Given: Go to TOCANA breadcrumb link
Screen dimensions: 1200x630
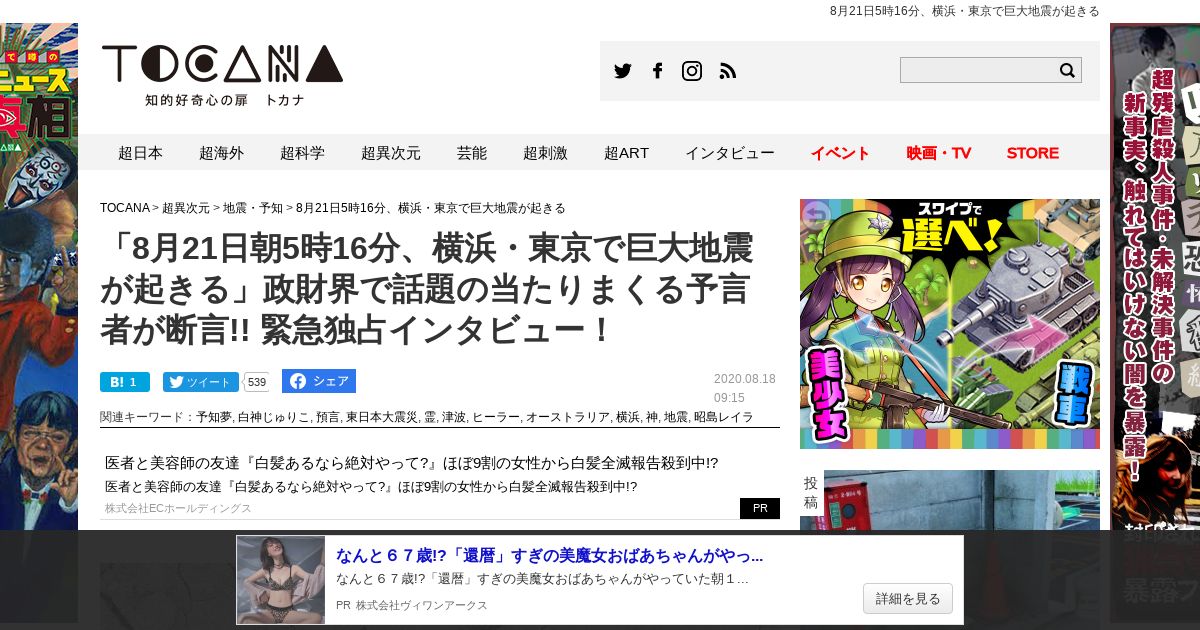Looking at the screenshot, I should point(125,208).
